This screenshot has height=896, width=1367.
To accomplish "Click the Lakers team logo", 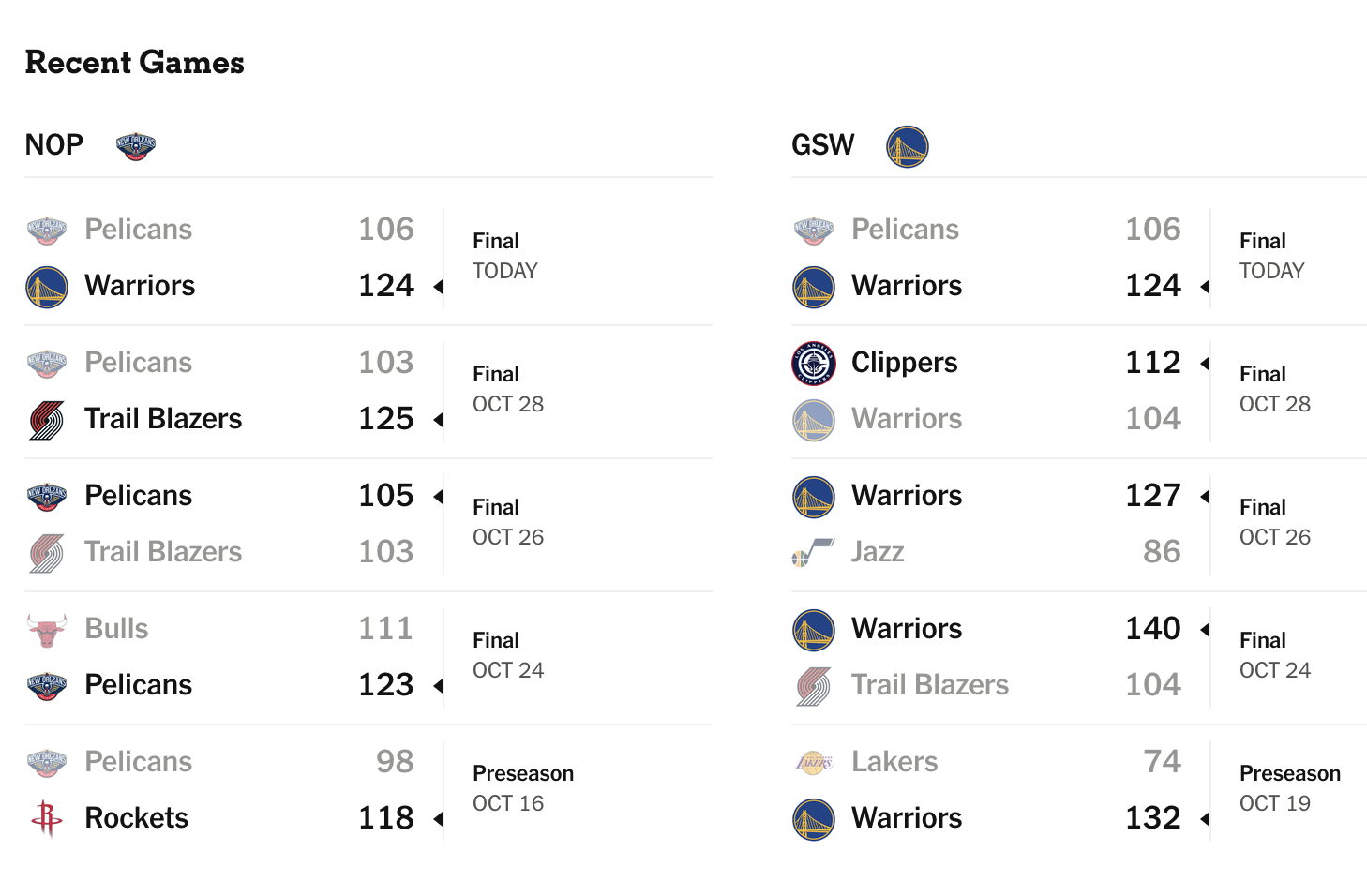I will (814, 763).
